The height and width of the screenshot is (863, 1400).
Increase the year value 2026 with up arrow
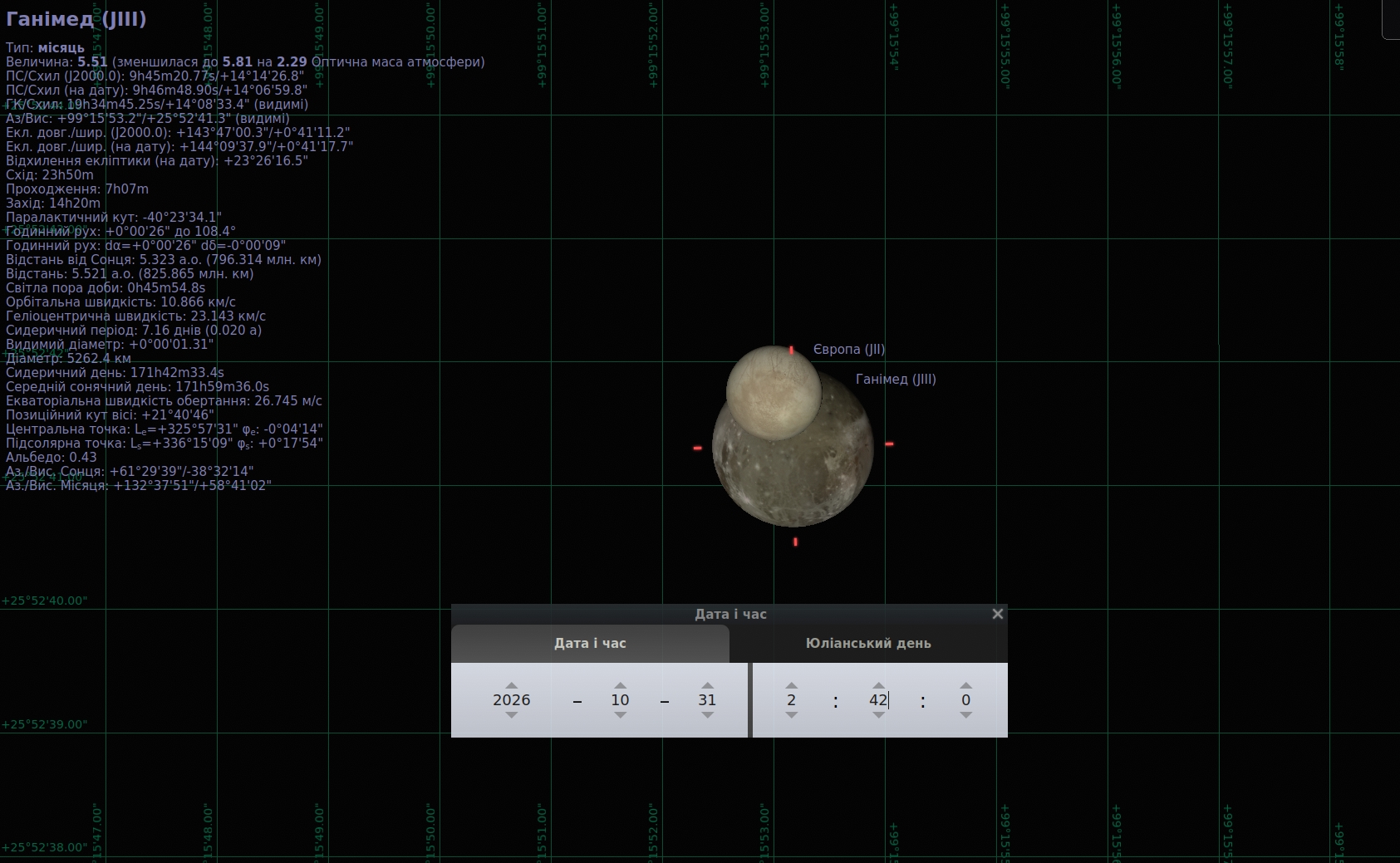click(x=511, y=686)
